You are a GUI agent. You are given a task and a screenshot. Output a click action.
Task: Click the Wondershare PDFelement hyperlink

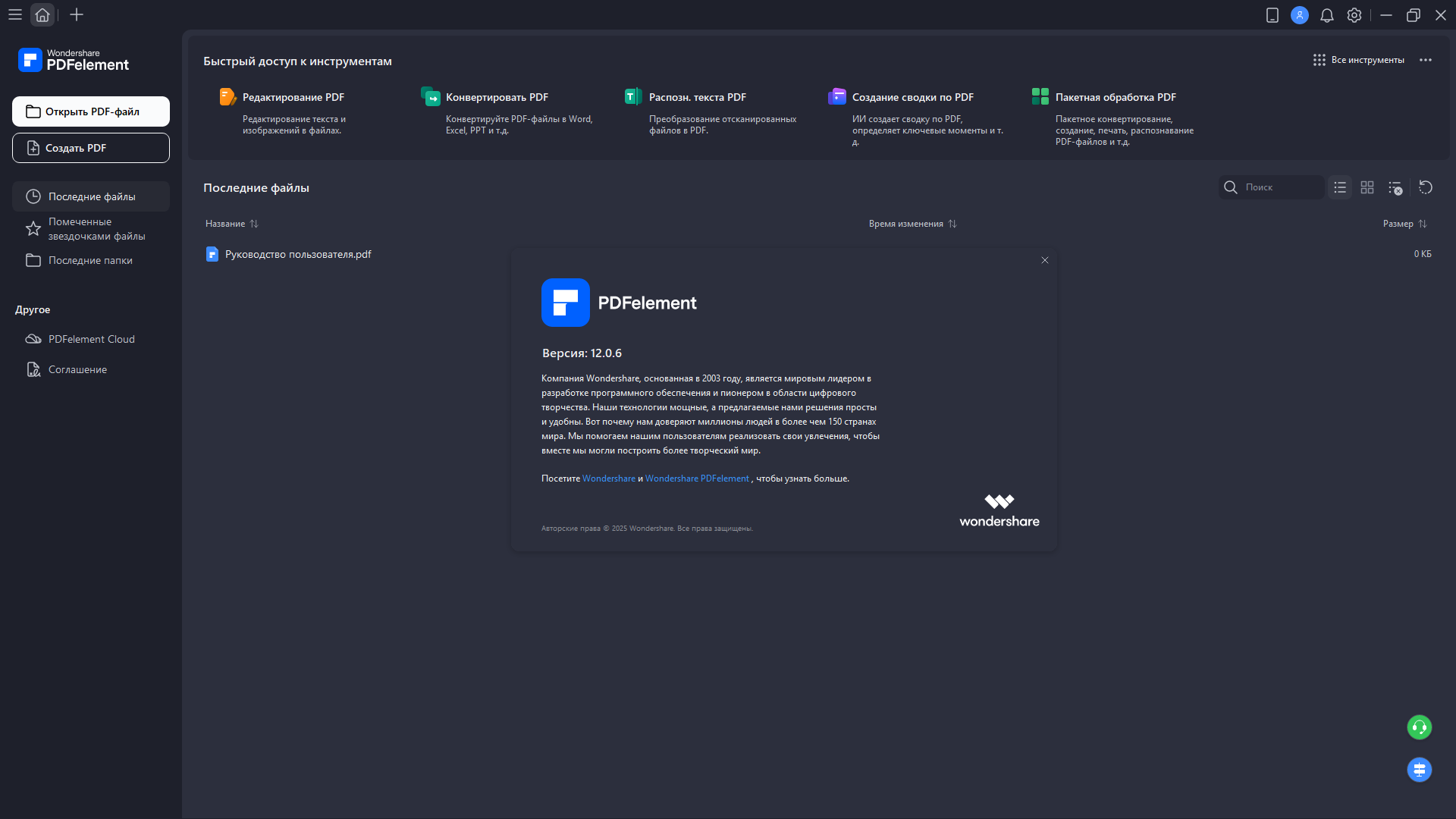click(x=696, y=479)
